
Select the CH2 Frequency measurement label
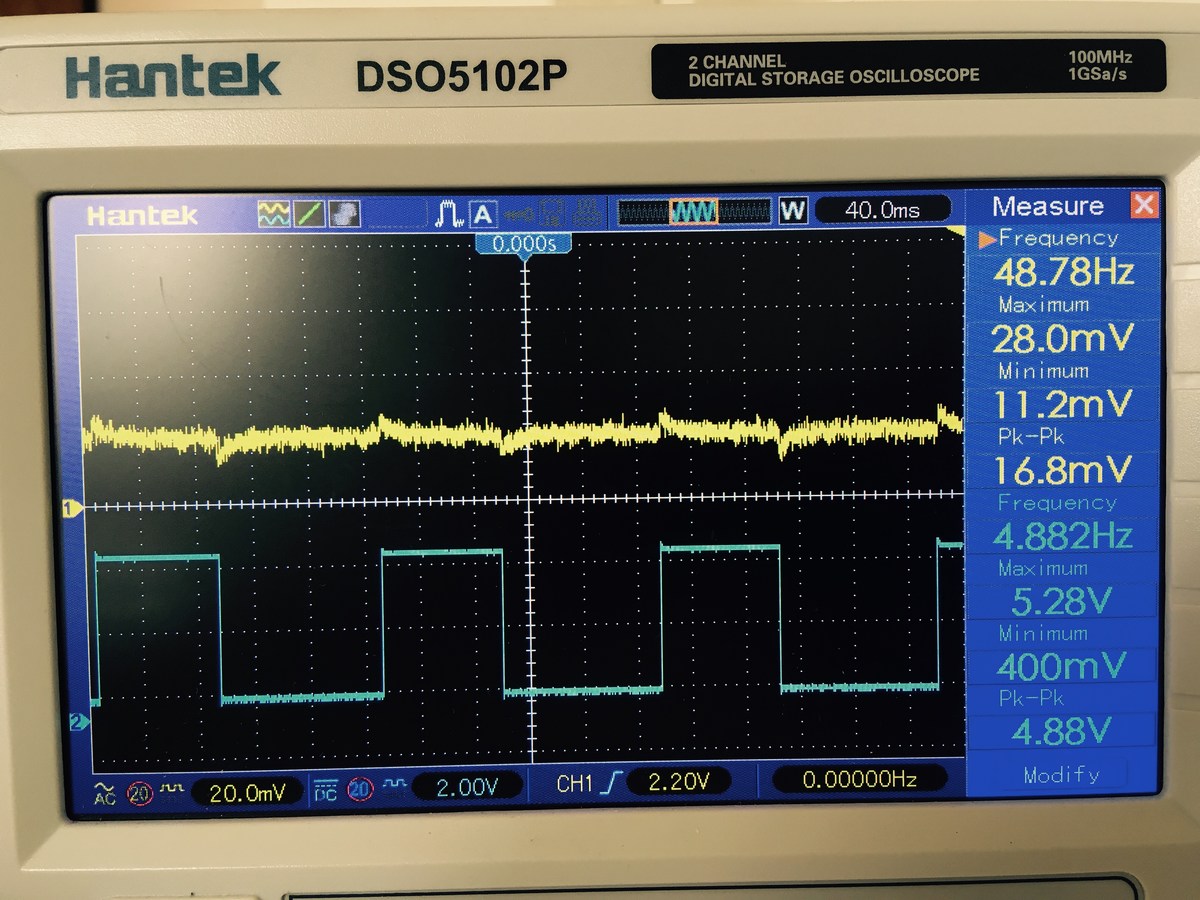pyautogui.click(x=1056, y=502)
